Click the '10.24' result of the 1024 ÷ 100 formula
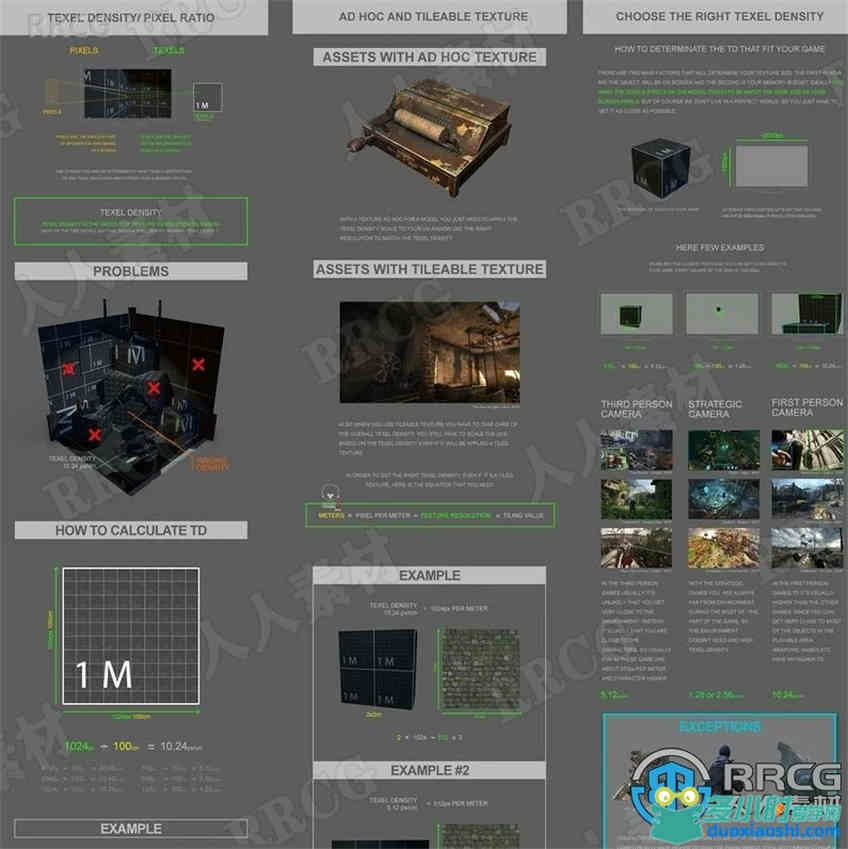Image resolution: width=848 pixels, height=849 pixels. coord(181,747)
